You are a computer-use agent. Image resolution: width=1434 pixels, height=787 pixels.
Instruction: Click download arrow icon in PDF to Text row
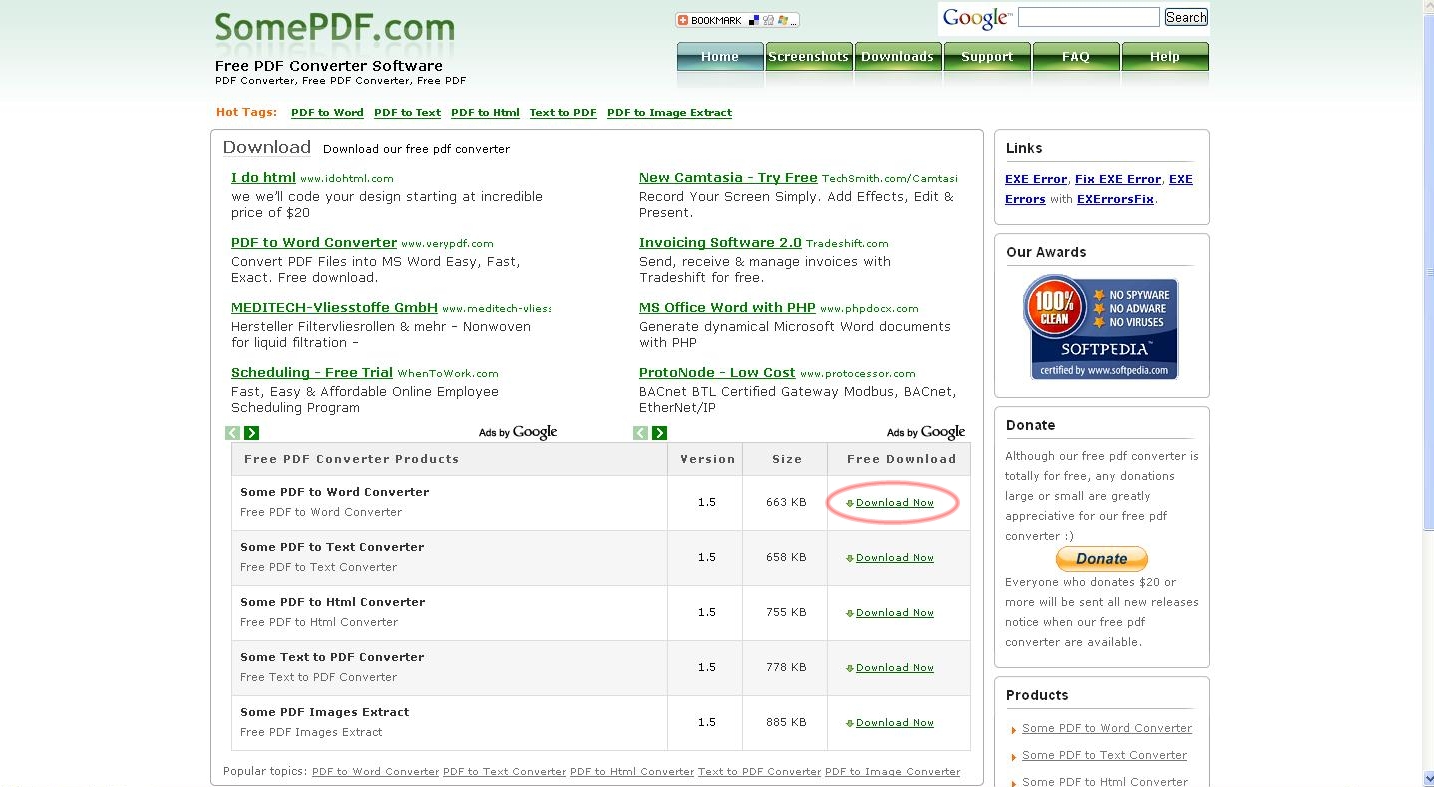click(x=850, y=558)
